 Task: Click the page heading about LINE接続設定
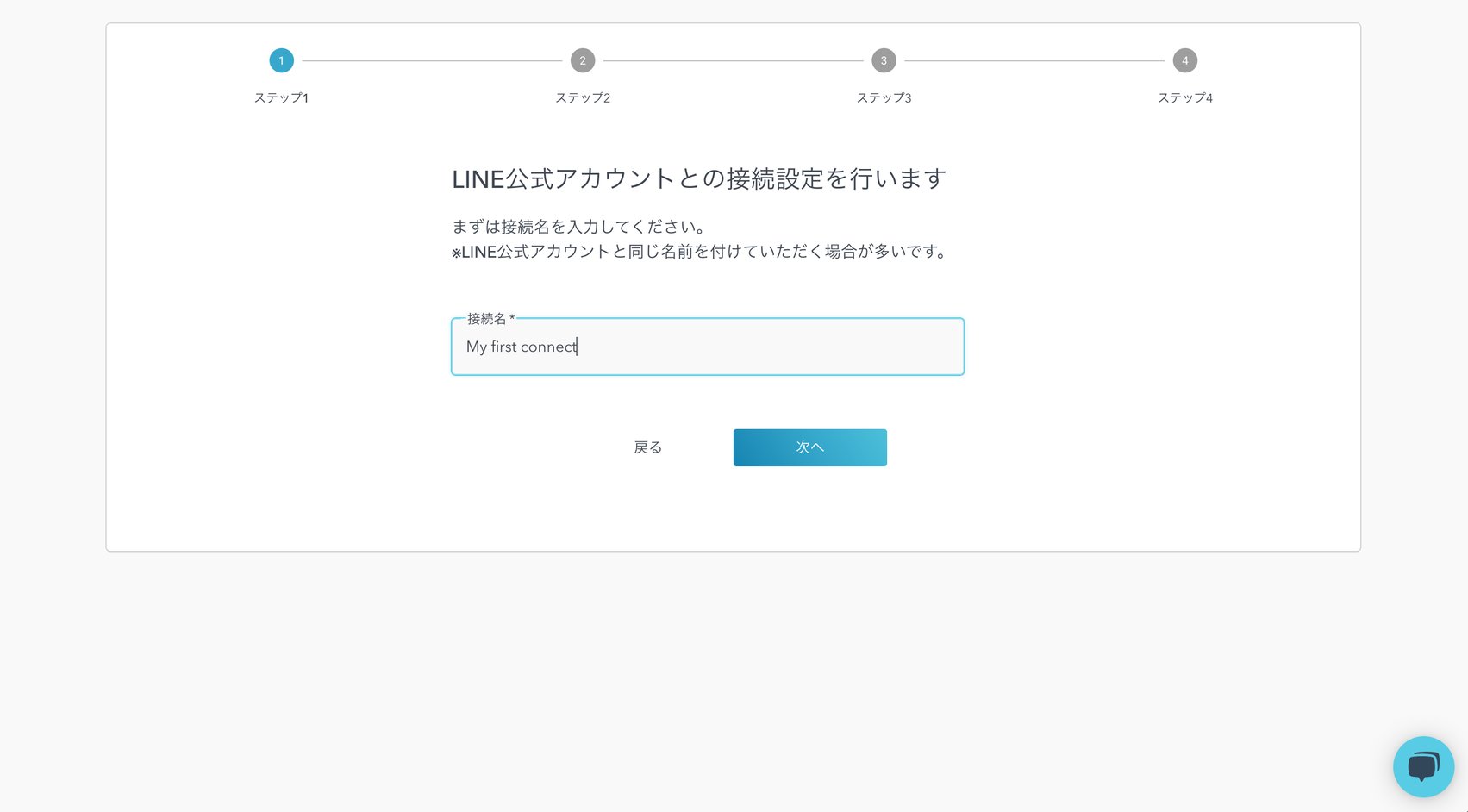(x=698, y=178)
